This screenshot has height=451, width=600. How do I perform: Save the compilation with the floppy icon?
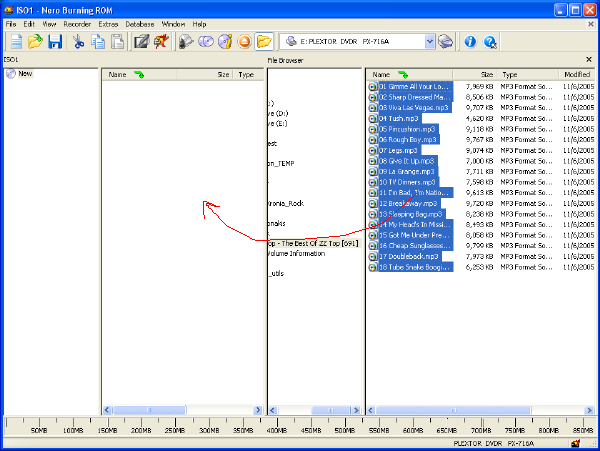tap(54, 42)
